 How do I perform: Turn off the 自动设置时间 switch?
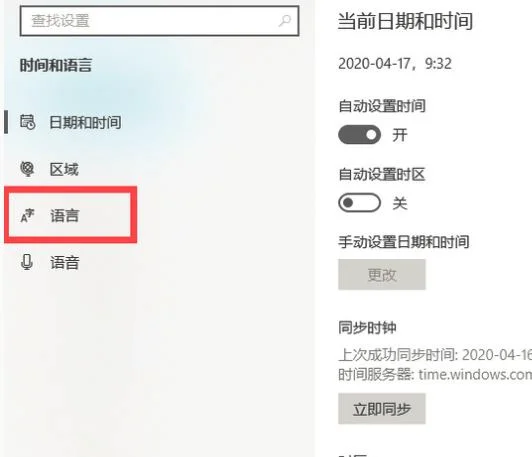(x=359, y=135)
